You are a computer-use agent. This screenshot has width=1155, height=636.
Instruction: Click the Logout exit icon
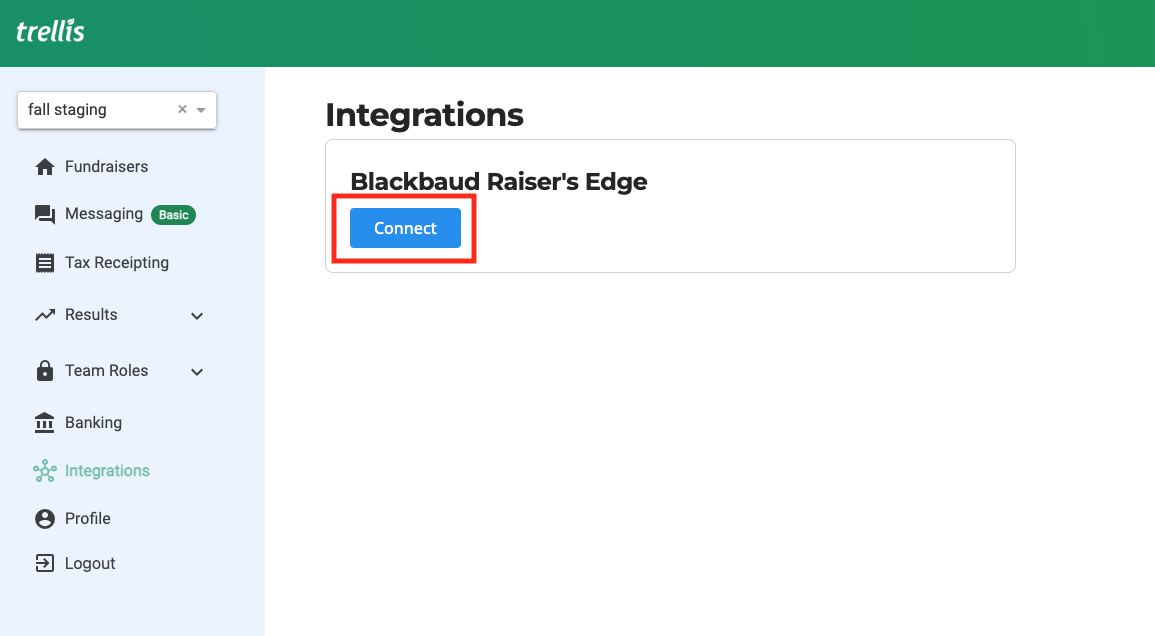pos(46,563)
